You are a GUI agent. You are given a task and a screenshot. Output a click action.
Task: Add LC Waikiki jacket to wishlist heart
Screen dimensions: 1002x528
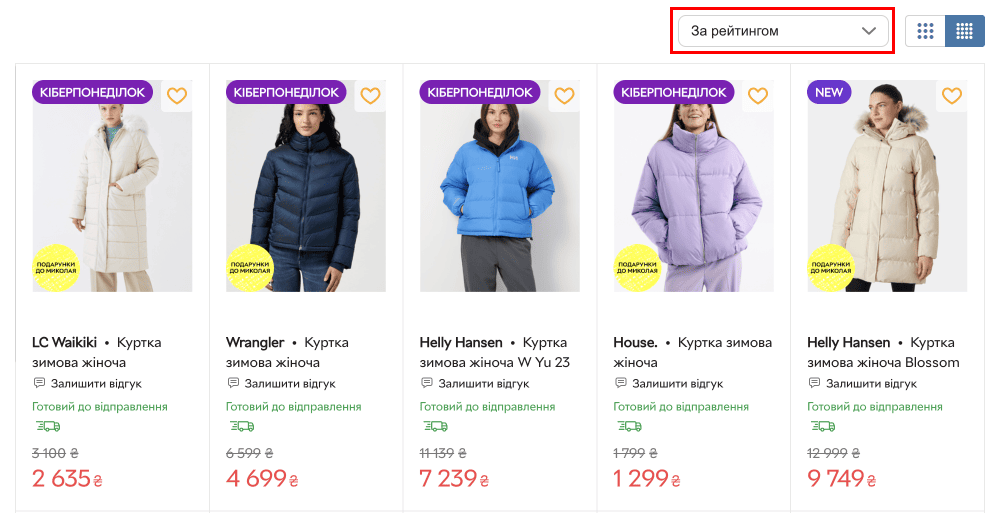pos(177,96)
